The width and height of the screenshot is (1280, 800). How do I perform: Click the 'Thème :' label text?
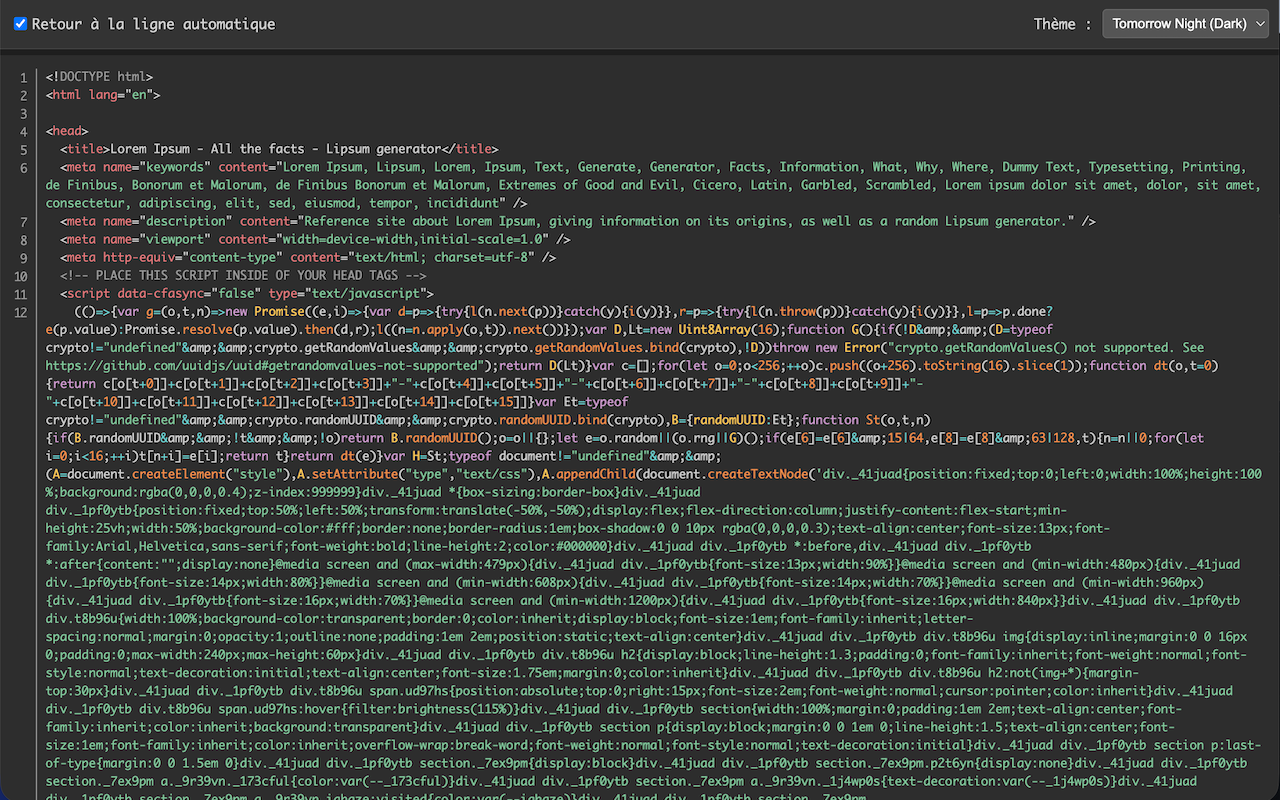1062,24
